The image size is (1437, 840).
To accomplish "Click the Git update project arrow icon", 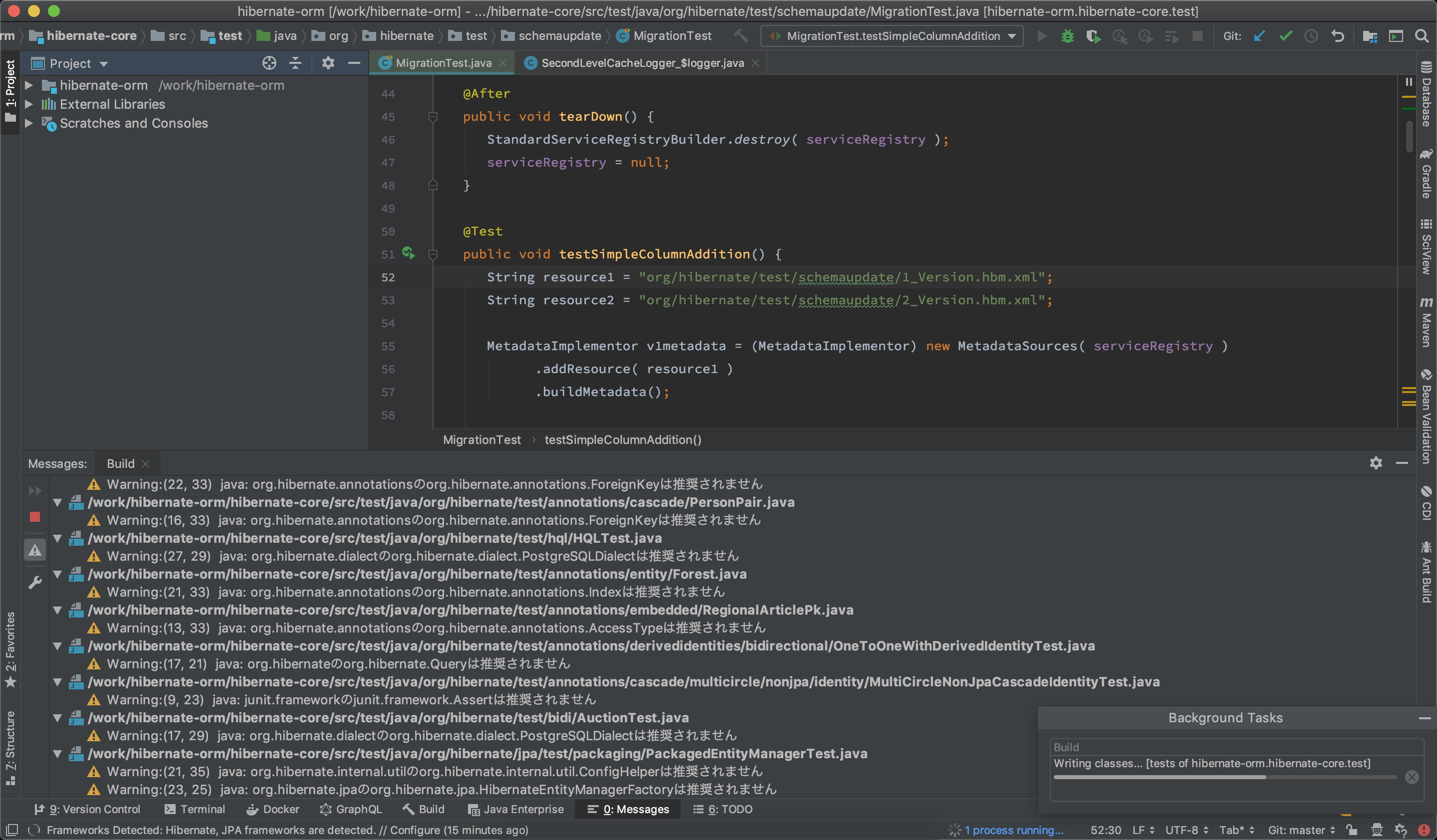I will click(x=1260, y=36).
